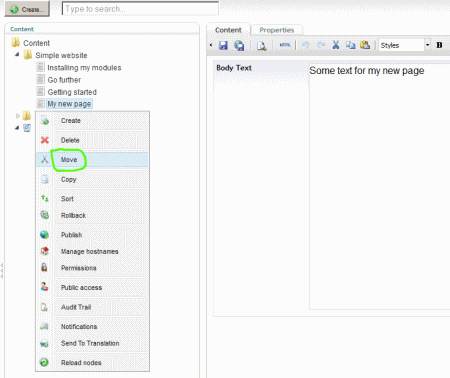Click the scissors icon next to Move

44,159
